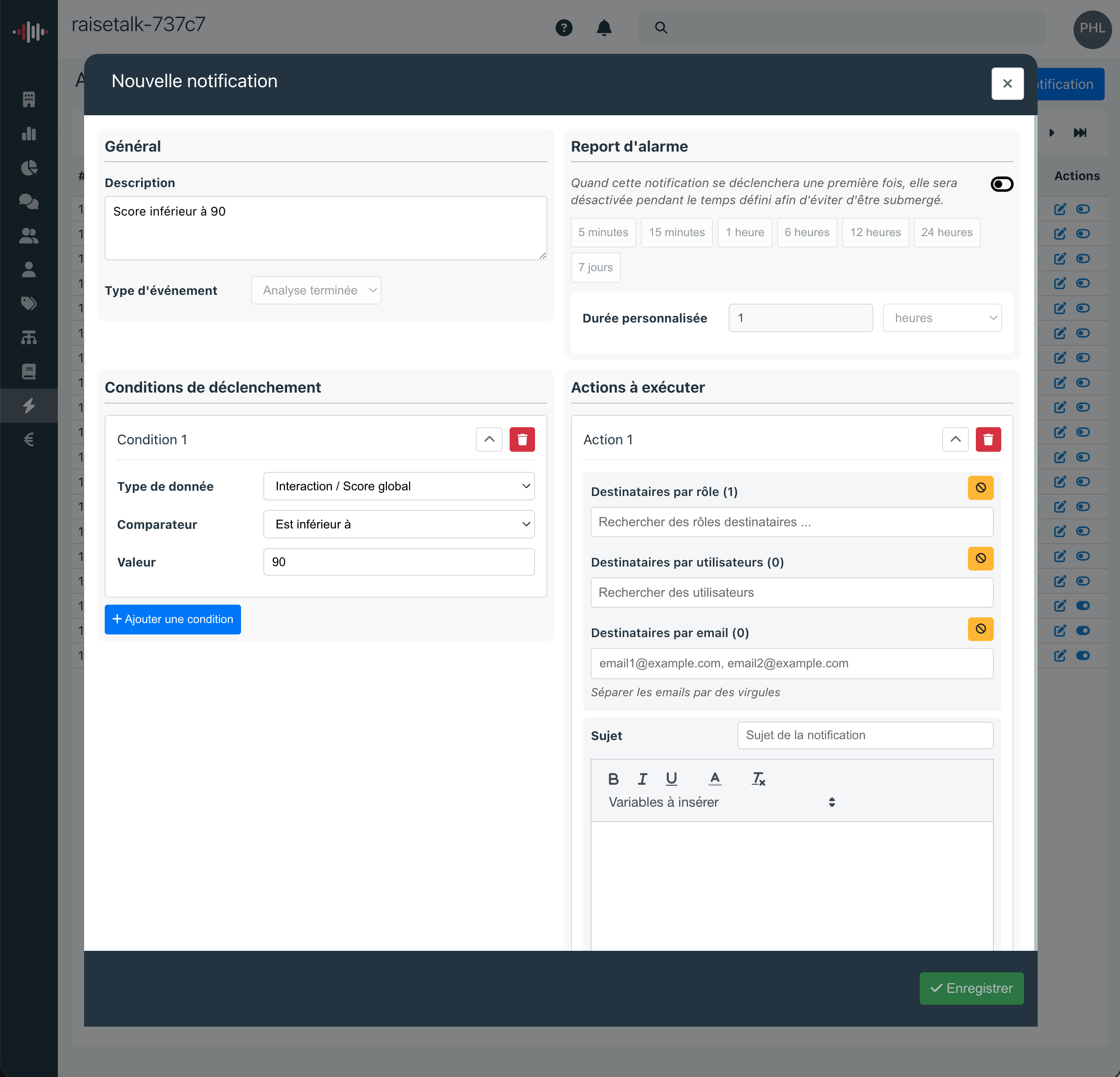Clear formatting with the Tx editor icon
The height and width of the screenshot is (1077, 1120).
[758, 778]
